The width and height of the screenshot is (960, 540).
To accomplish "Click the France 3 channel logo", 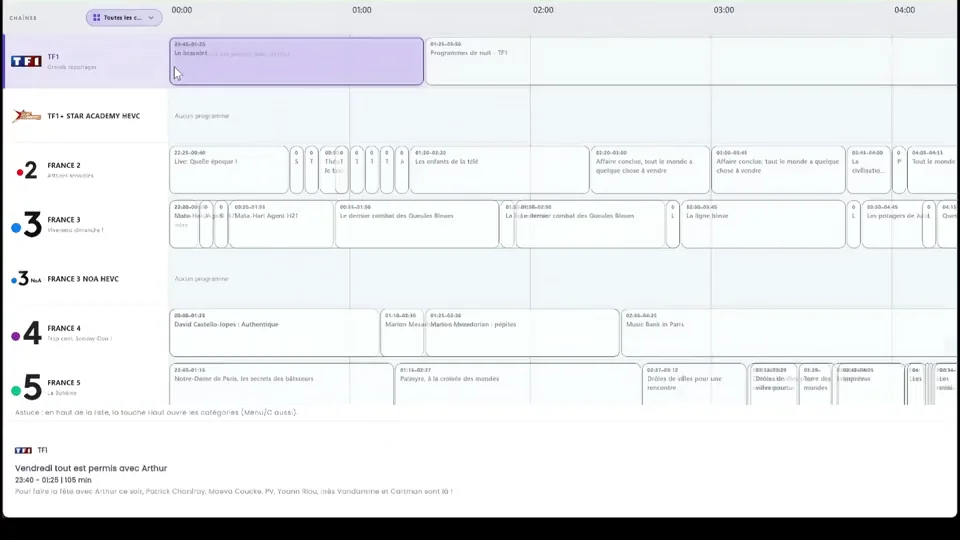I will [x=26, y=224].
